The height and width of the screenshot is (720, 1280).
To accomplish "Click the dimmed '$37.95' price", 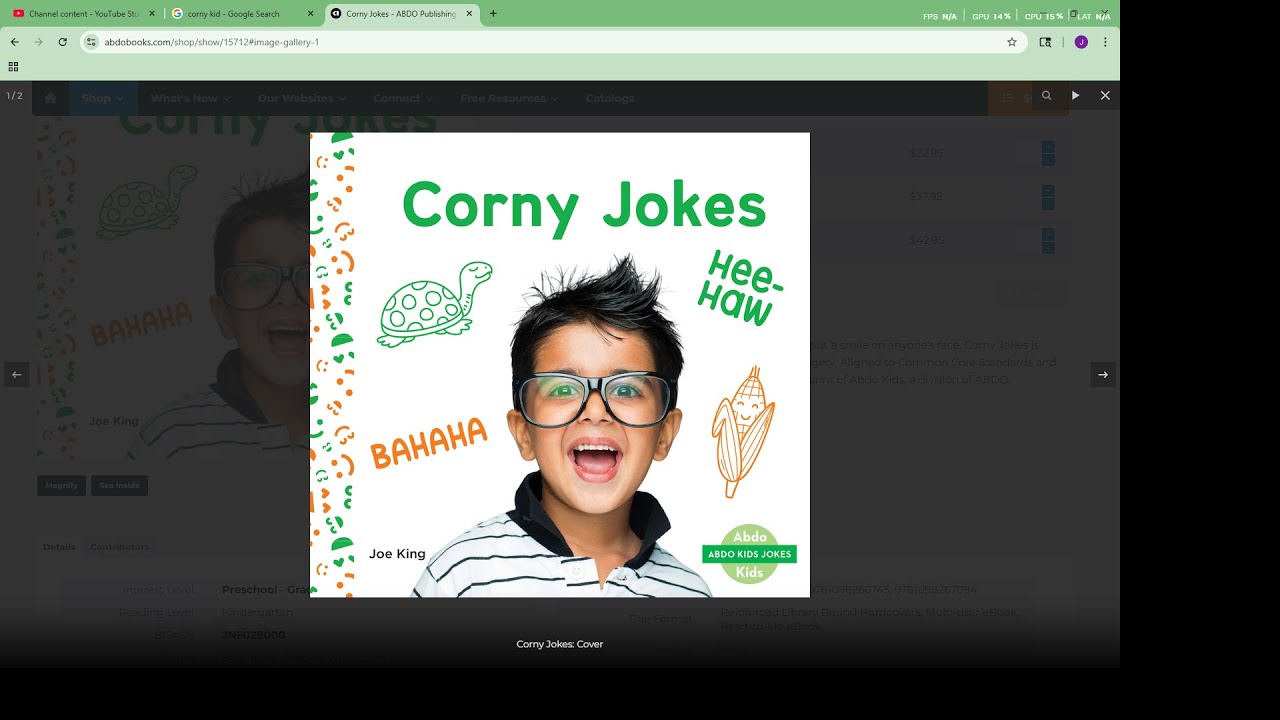I will tap(926, 197).
